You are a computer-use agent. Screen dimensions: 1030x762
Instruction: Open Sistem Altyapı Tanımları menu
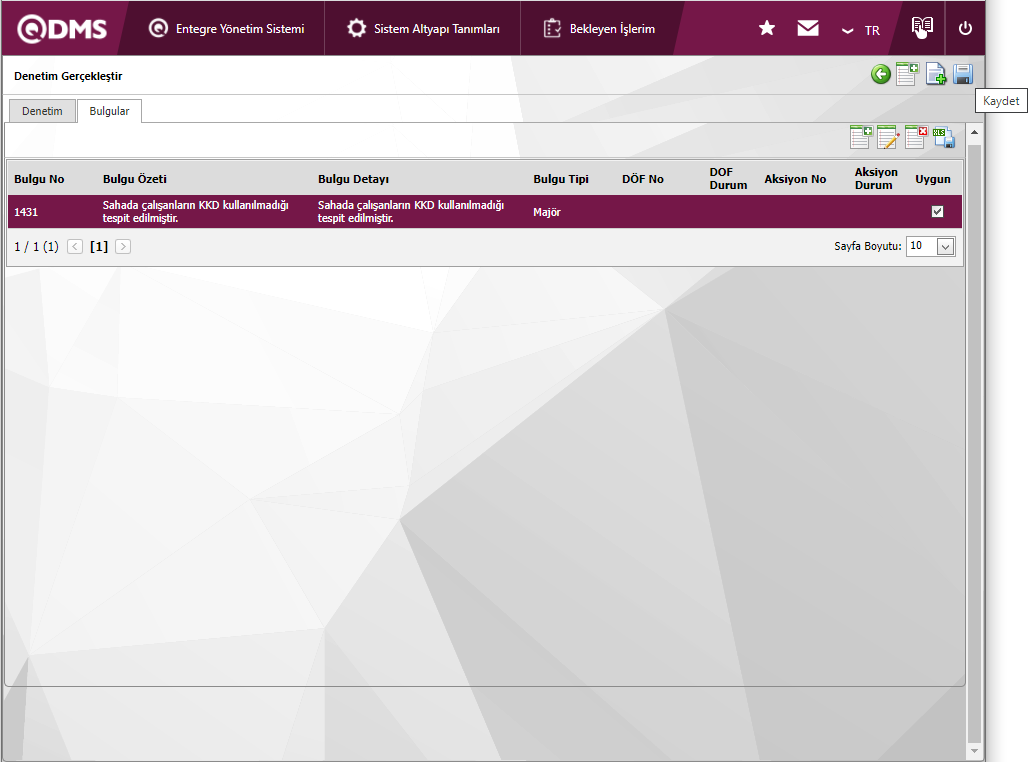[x=423, y=29]
